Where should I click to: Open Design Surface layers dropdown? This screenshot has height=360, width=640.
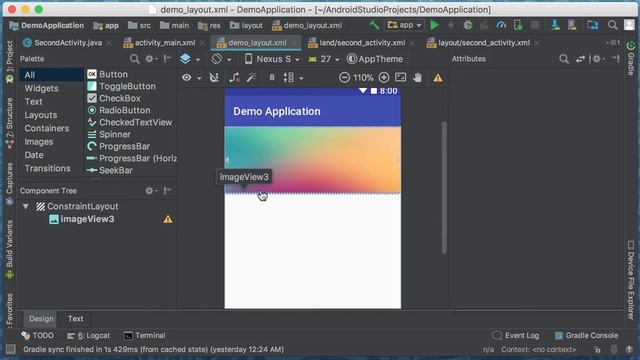[190, 59]
